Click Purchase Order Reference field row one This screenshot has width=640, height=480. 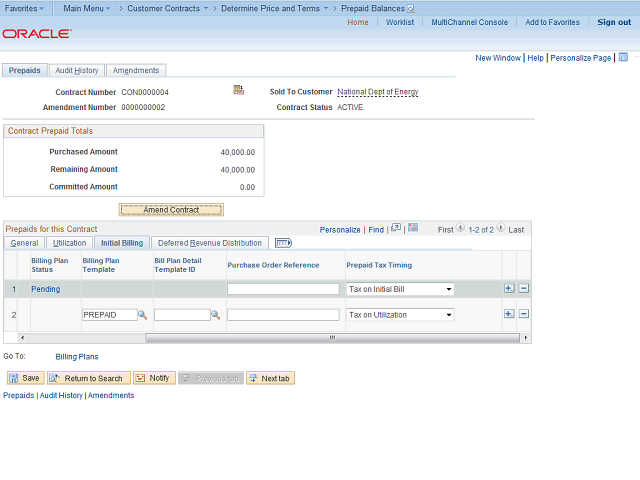coord(283,289)
